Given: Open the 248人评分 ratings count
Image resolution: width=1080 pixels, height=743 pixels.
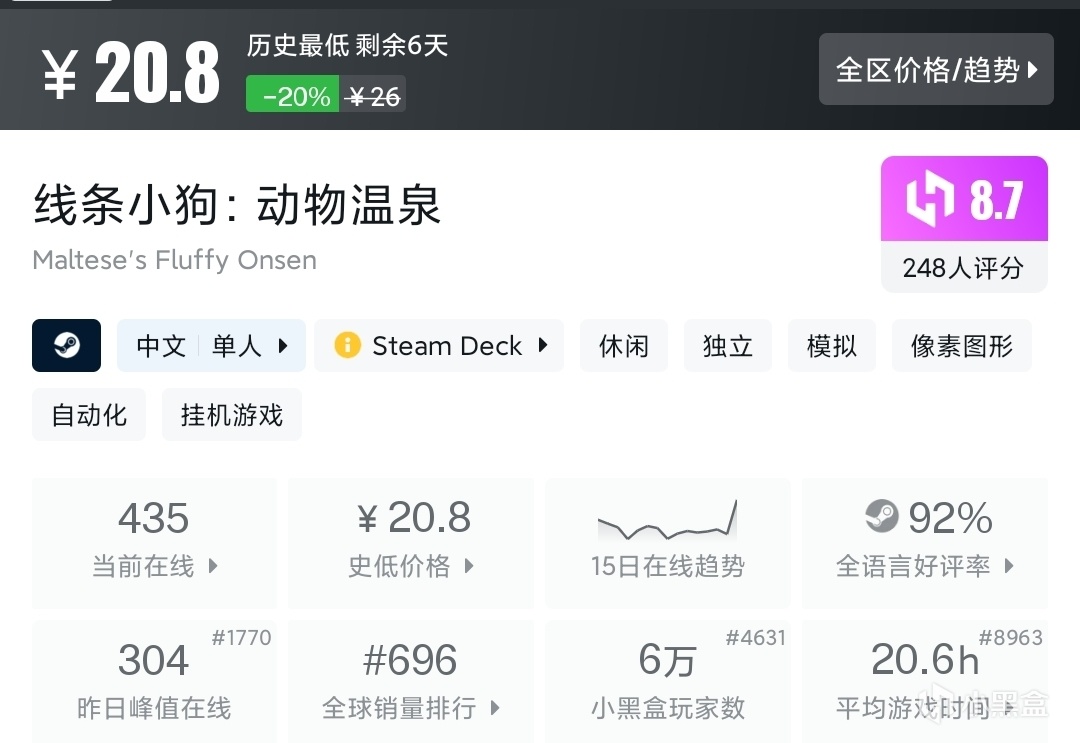Looking at the screenshot, I should click(963, 268).
